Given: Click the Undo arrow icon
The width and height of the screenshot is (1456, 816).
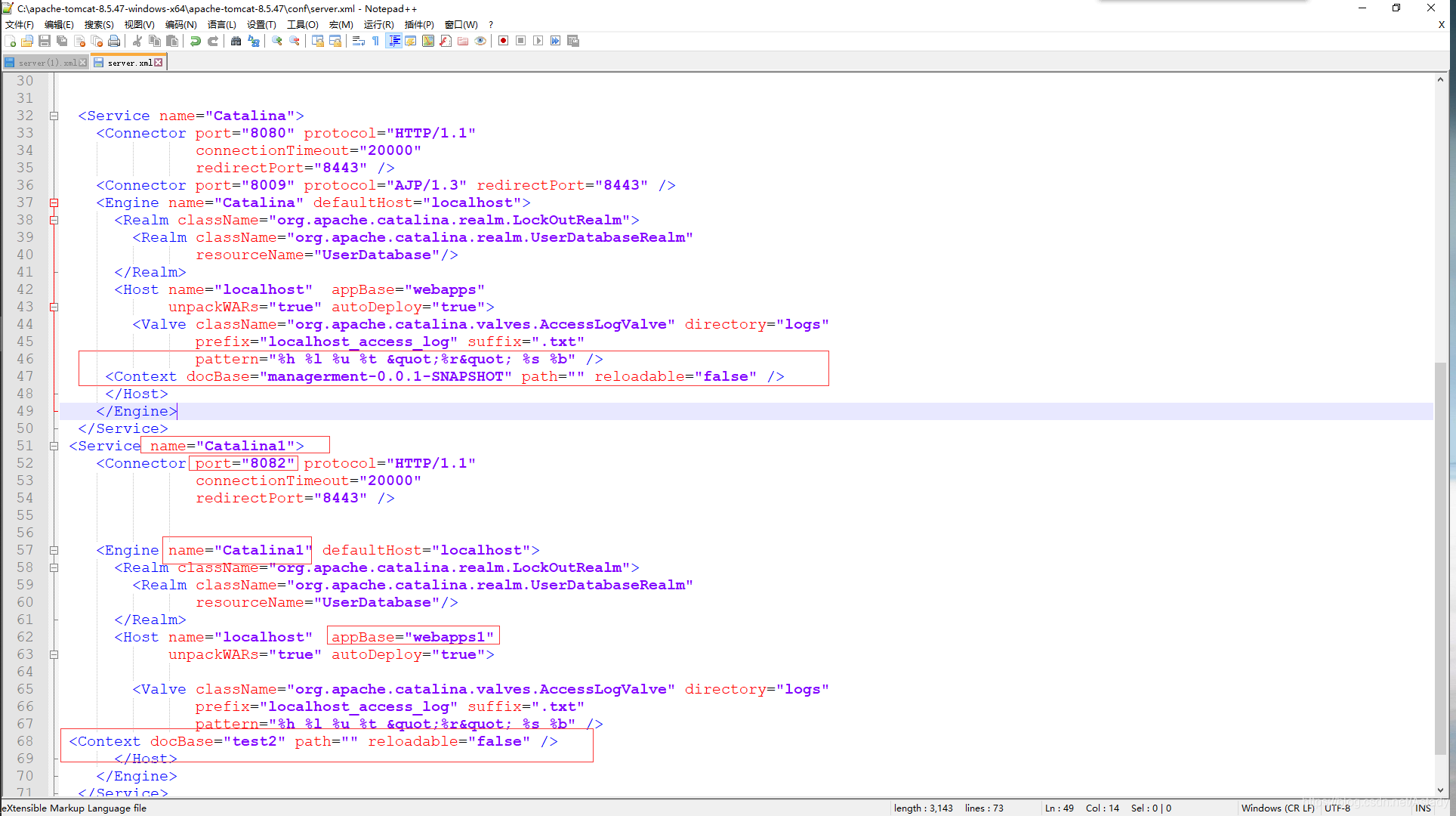Looking at the screenshot, I should (x=196, y=41).
